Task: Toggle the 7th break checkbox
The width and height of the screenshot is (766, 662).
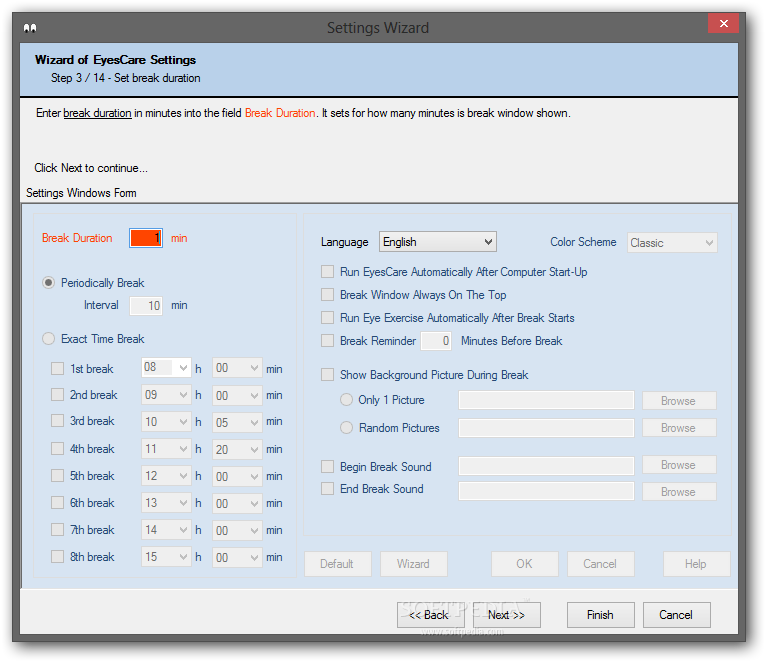Action: (x=58, y=530)
